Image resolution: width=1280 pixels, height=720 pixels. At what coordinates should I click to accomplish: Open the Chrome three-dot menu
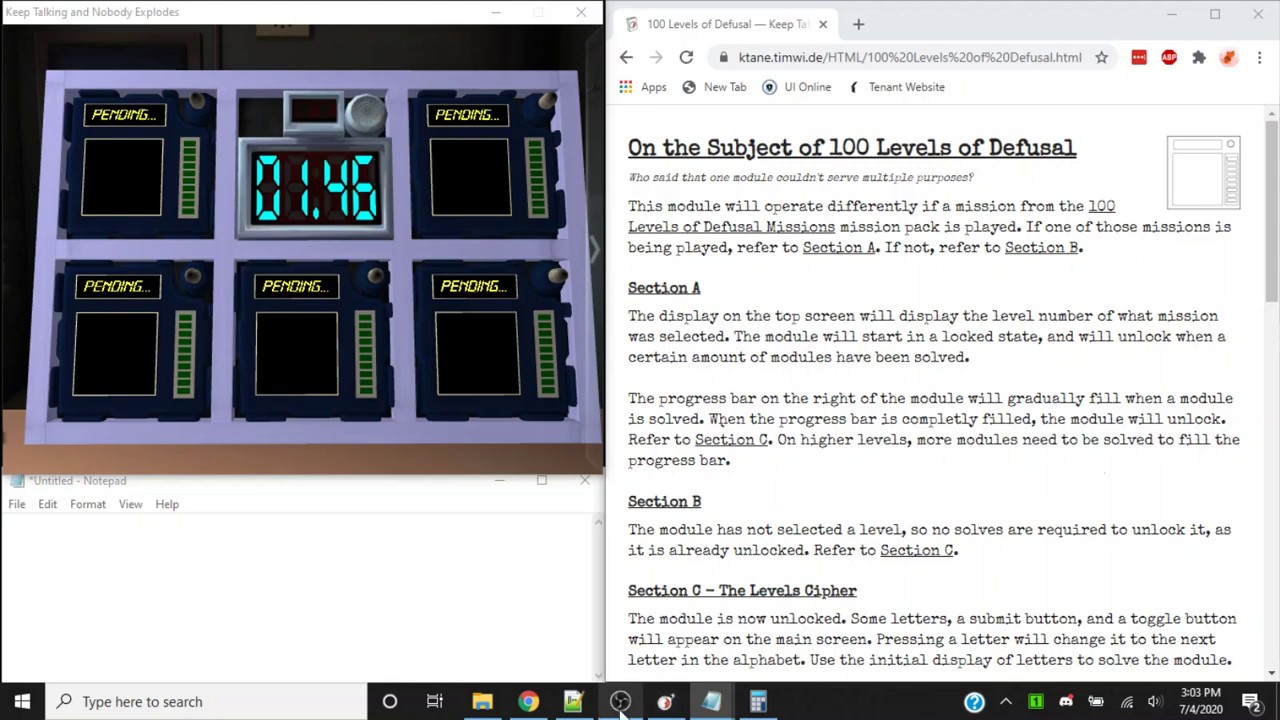click(1259, 57)
